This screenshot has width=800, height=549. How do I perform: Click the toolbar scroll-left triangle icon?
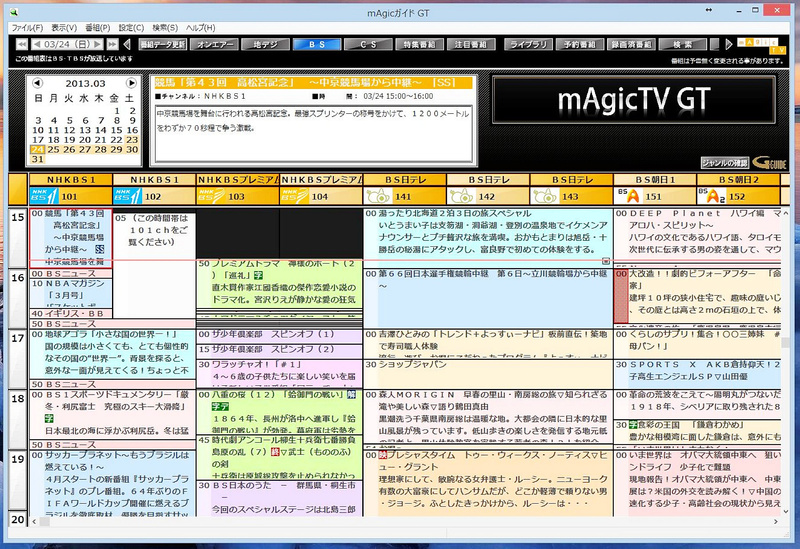[127, 44]
